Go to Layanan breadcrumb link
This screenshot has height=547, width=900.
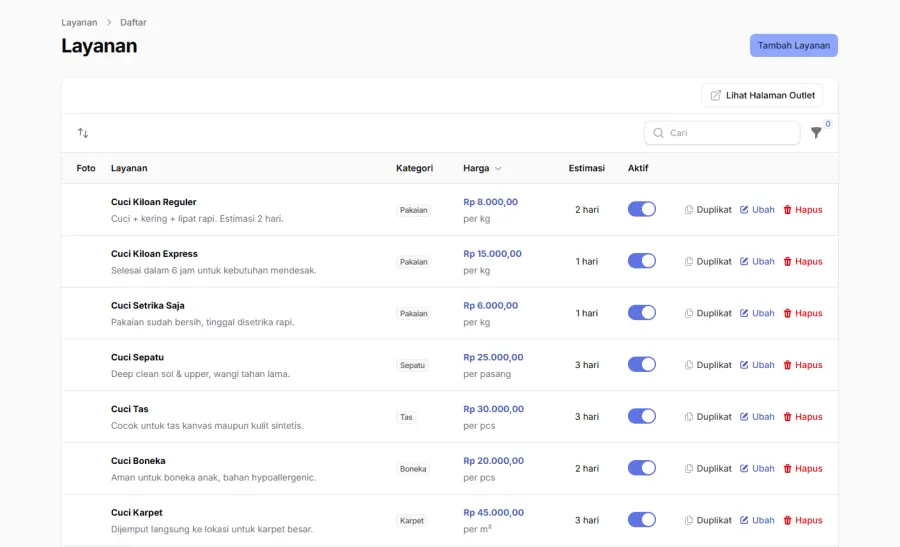tap(79, 22)
